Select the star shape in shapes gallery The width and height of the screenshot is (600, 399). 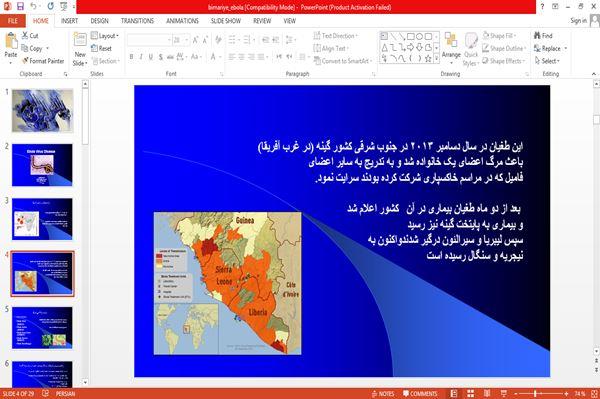pos(428,59)
